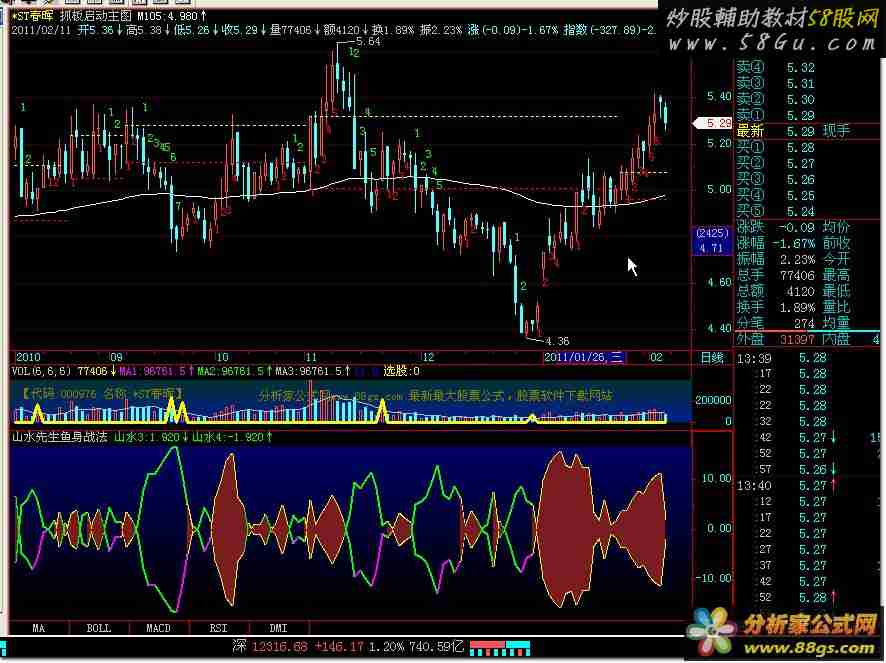Click the 选股:0 stock selection label

pos(402,371)
